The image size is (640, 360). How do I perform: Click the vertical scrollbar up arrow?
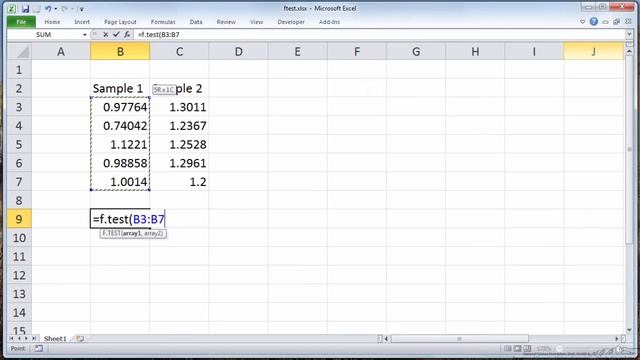[x=629, y=51]
